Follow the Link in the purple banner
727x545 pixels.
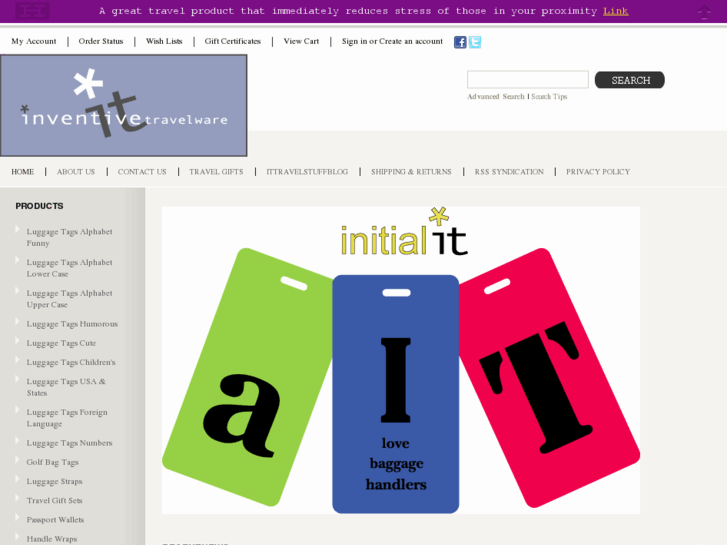615,11
